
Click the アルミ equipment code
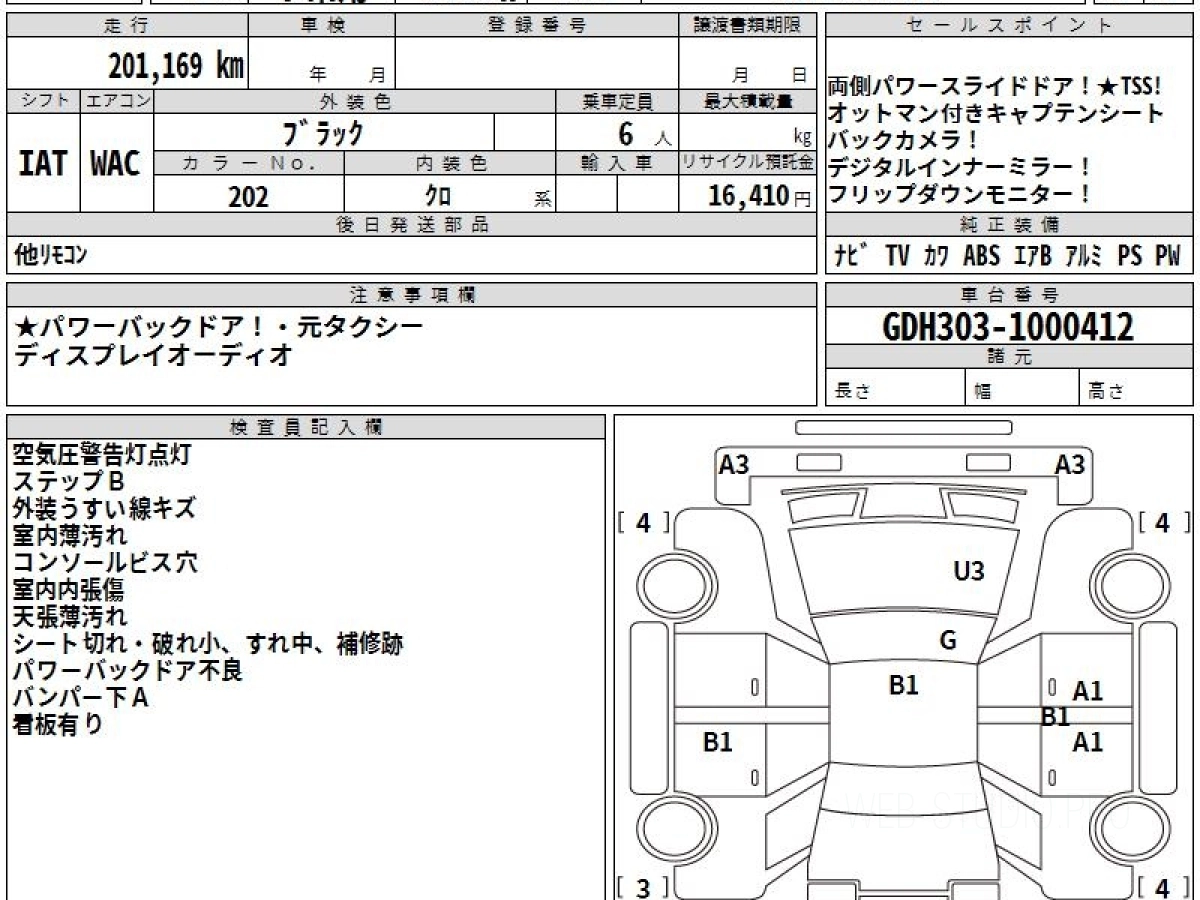[x=1083, y=256]
